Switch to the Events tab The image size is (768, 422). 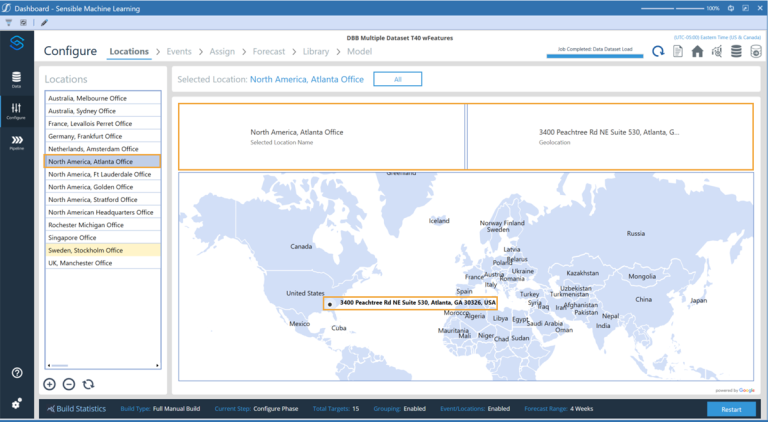point(179,51)
